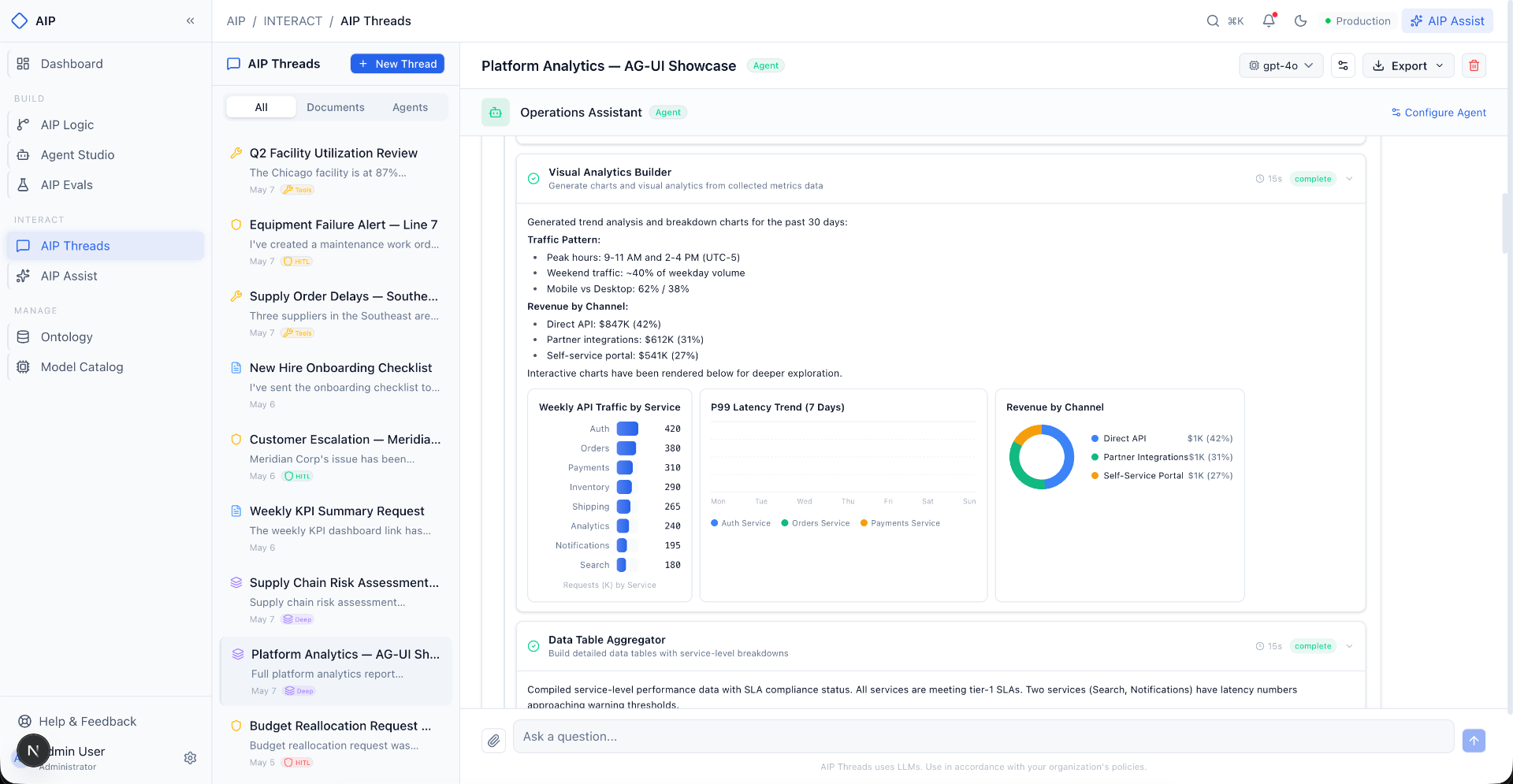1513x784 pixels.
Task: Send the message with the arrow button
Action: click(1474, 740)
